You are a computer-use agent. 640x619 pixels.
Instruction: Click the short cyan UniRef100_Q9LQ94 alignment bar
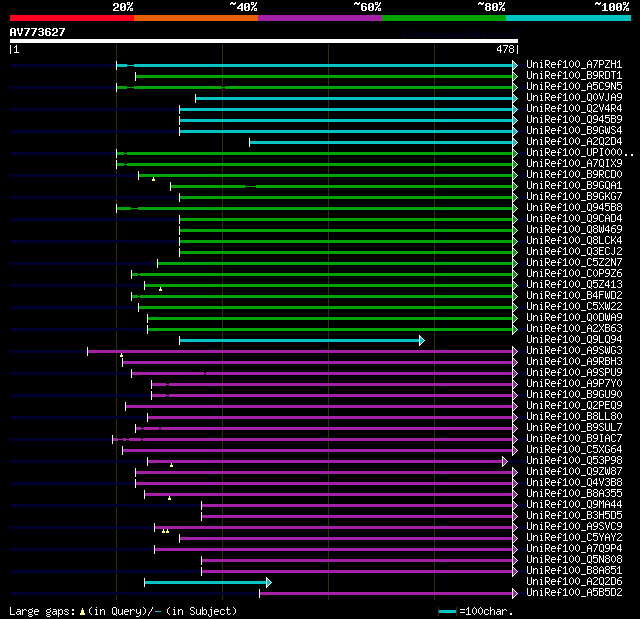pyautogui.click(x=302, y=340)
